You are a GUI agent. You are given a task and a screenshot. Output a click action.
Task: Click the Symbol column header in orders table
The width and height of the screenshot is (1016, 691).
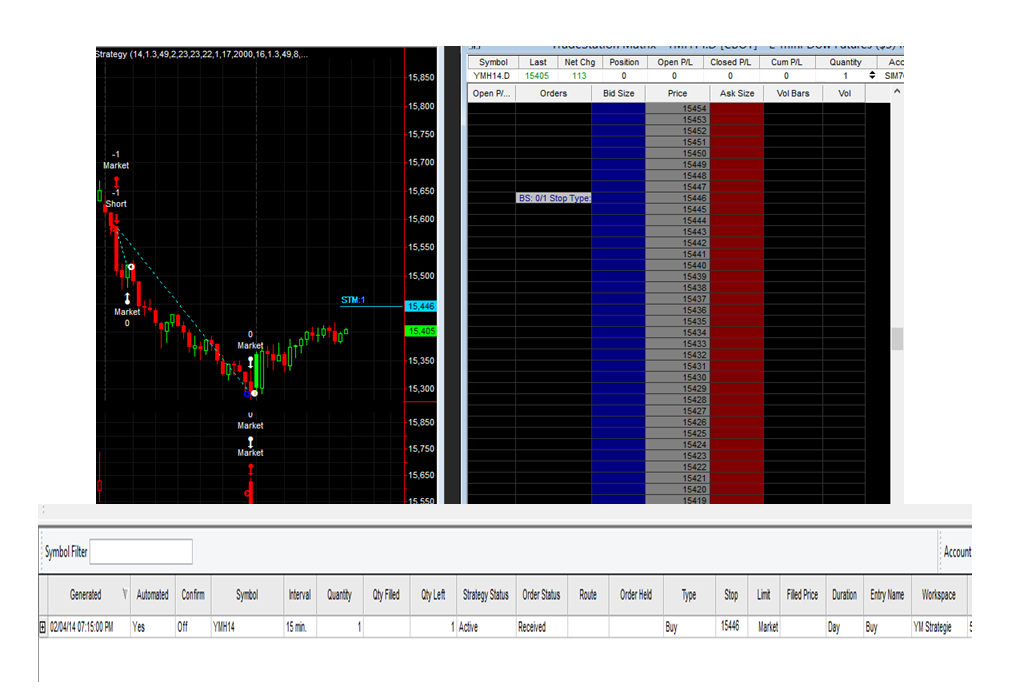247,595
